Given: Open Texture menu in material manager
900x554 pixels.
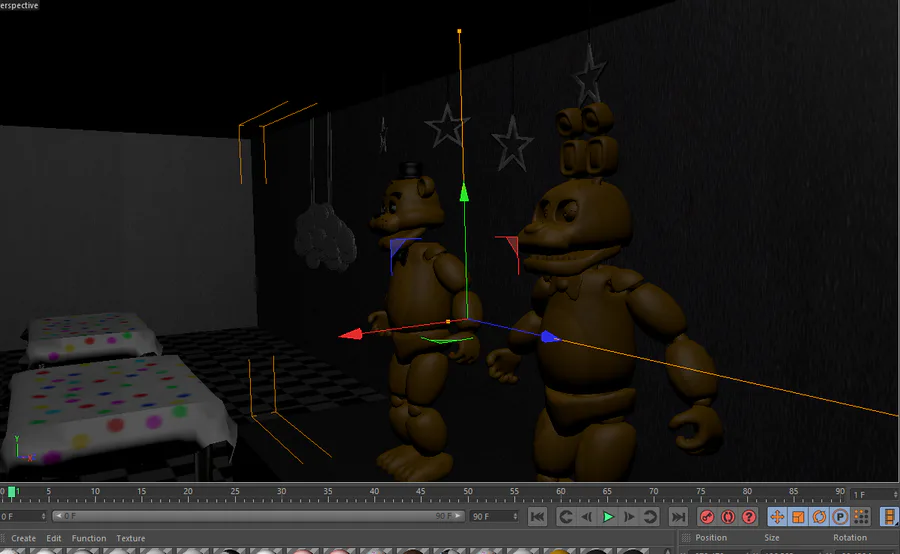Looking at the screenshot, I should [131, 538].
